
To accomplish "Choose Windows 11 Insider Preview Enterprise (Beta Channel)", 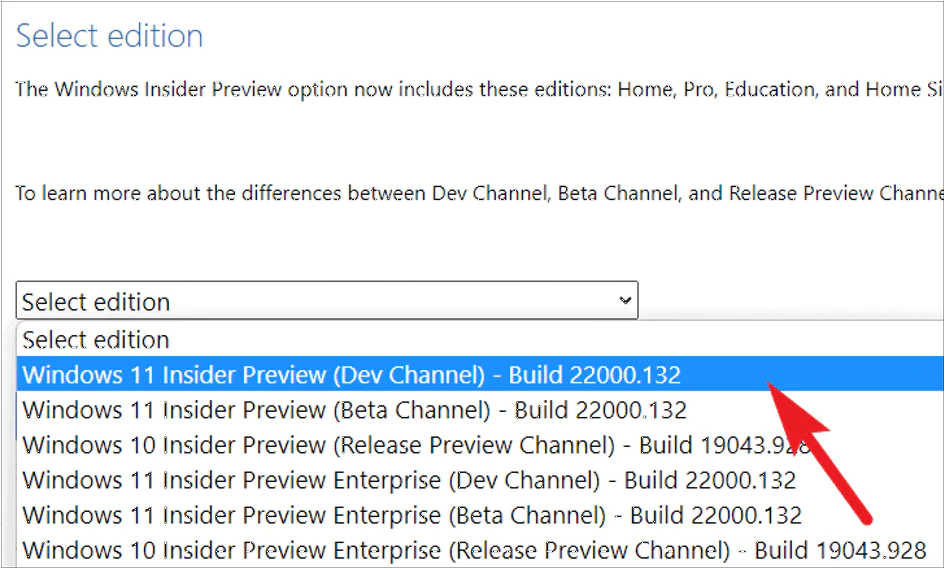I will (x=480, y=515).
